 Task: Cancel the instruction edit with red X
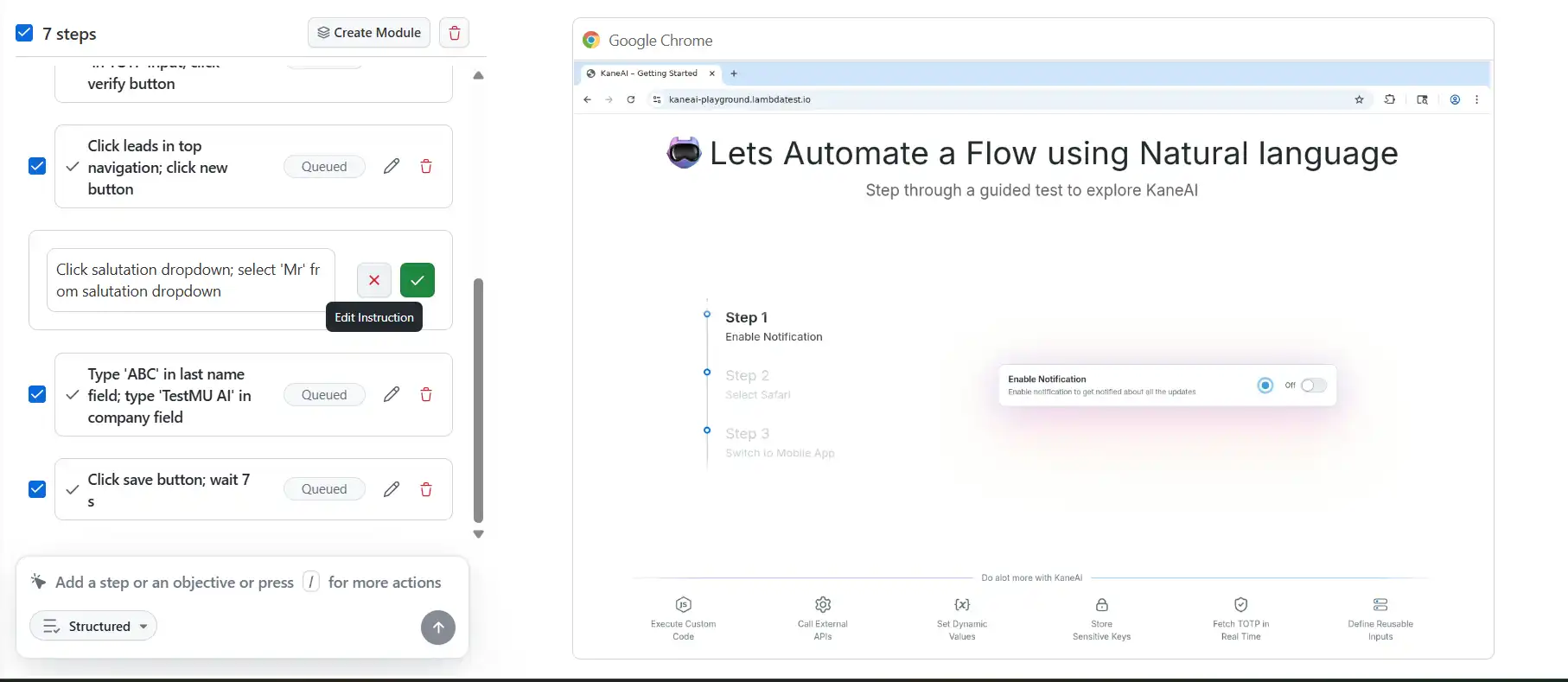click(374, 280)
